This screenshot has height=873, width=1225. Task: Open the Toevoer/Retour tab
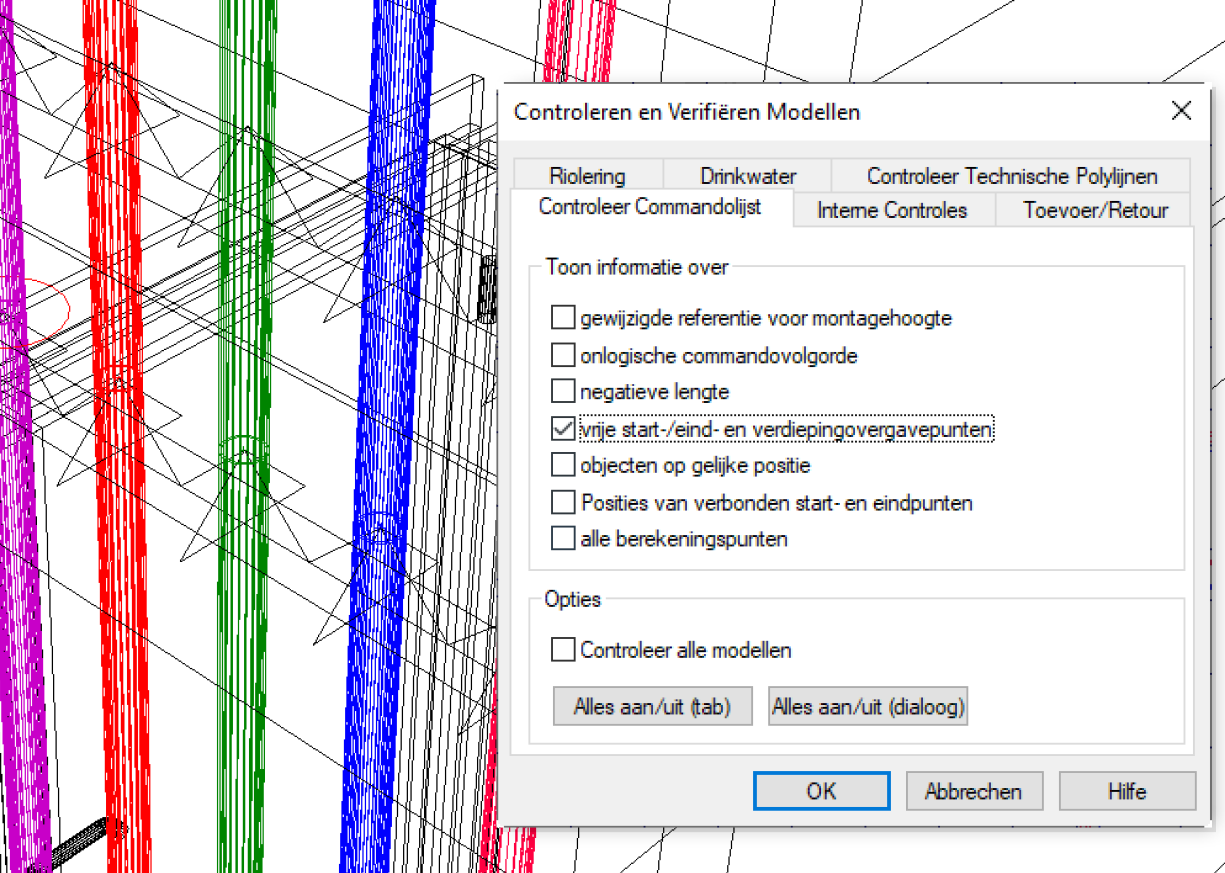[1095, 210]
